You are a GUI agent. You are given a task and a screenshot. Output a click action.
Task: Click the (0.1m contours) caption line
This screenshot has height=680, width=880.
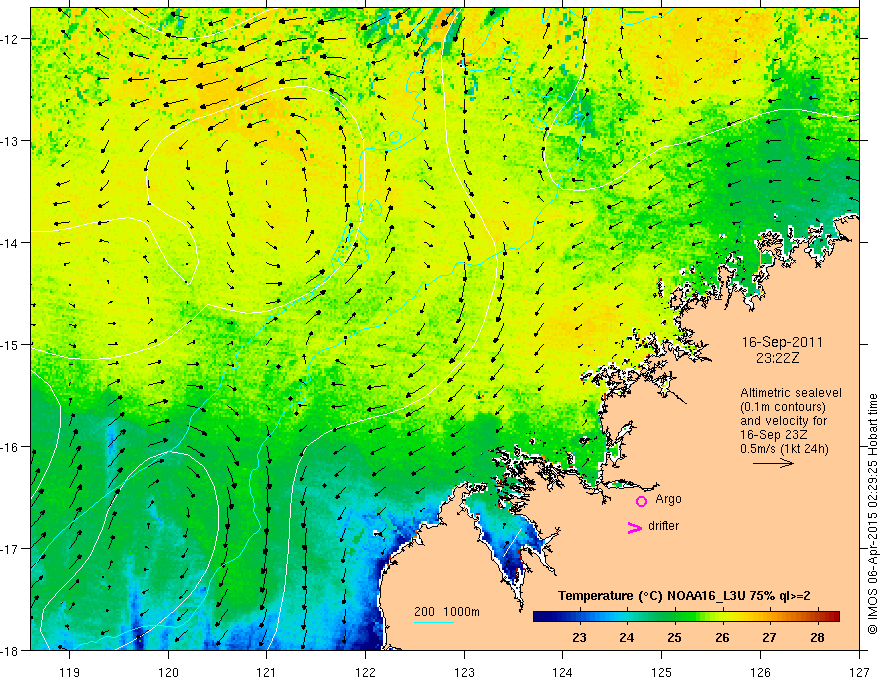[783, 407]
